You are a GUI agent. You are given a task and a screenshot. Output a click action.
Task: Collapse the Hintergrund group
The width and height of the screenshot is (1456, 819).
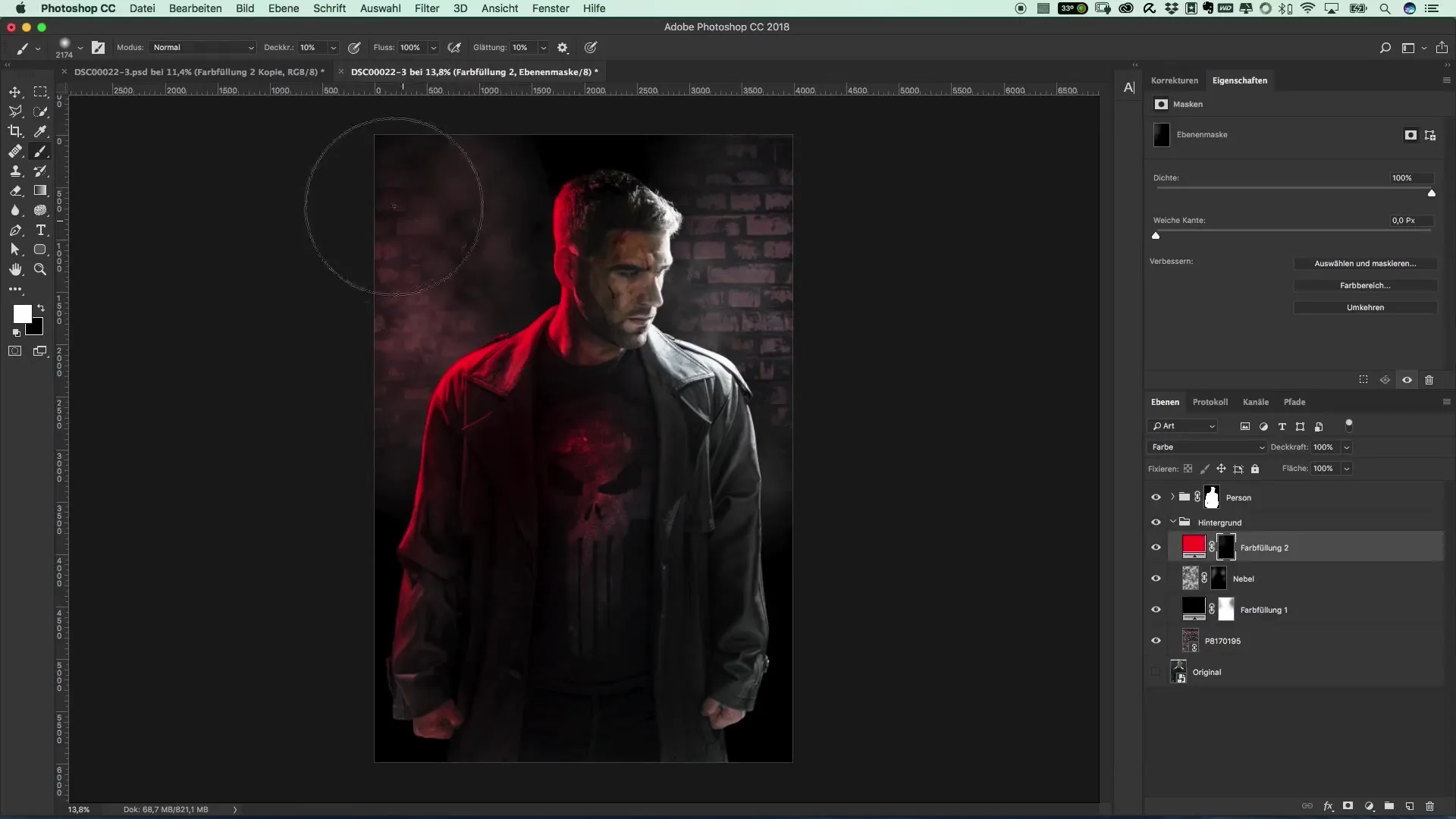coord(1172,522)
